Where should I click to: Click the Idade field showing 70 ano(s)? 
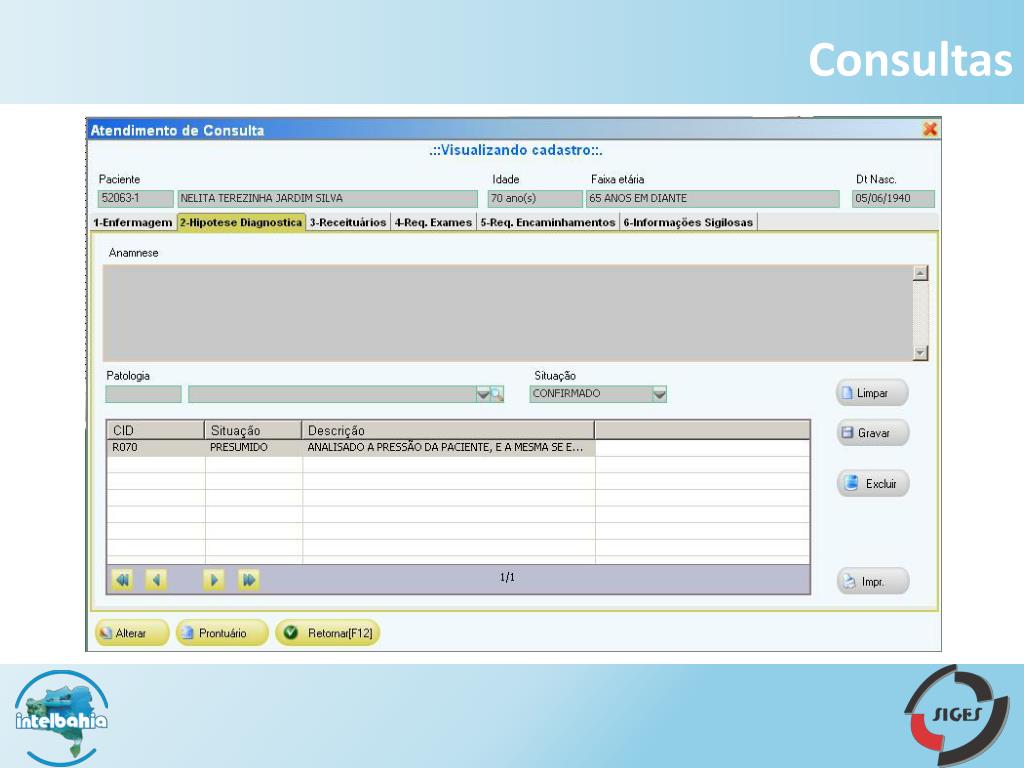[535, 199]
